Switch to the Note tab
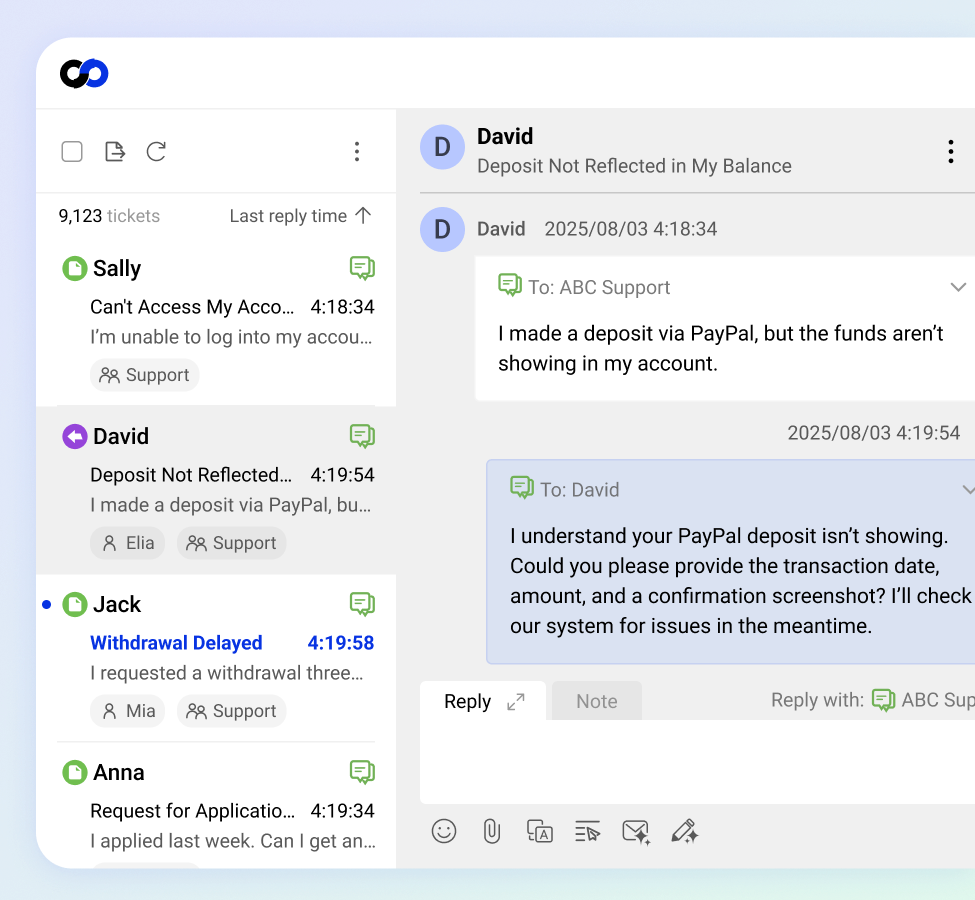The image size is (975, 900). (597, 701)
